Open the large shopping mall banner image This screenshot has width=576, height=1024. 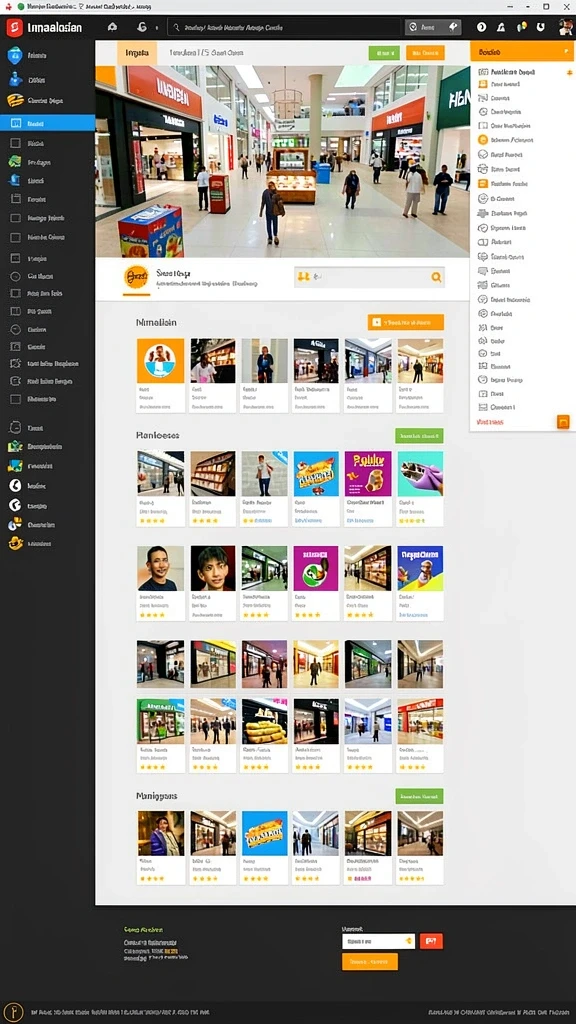(282, 161)
